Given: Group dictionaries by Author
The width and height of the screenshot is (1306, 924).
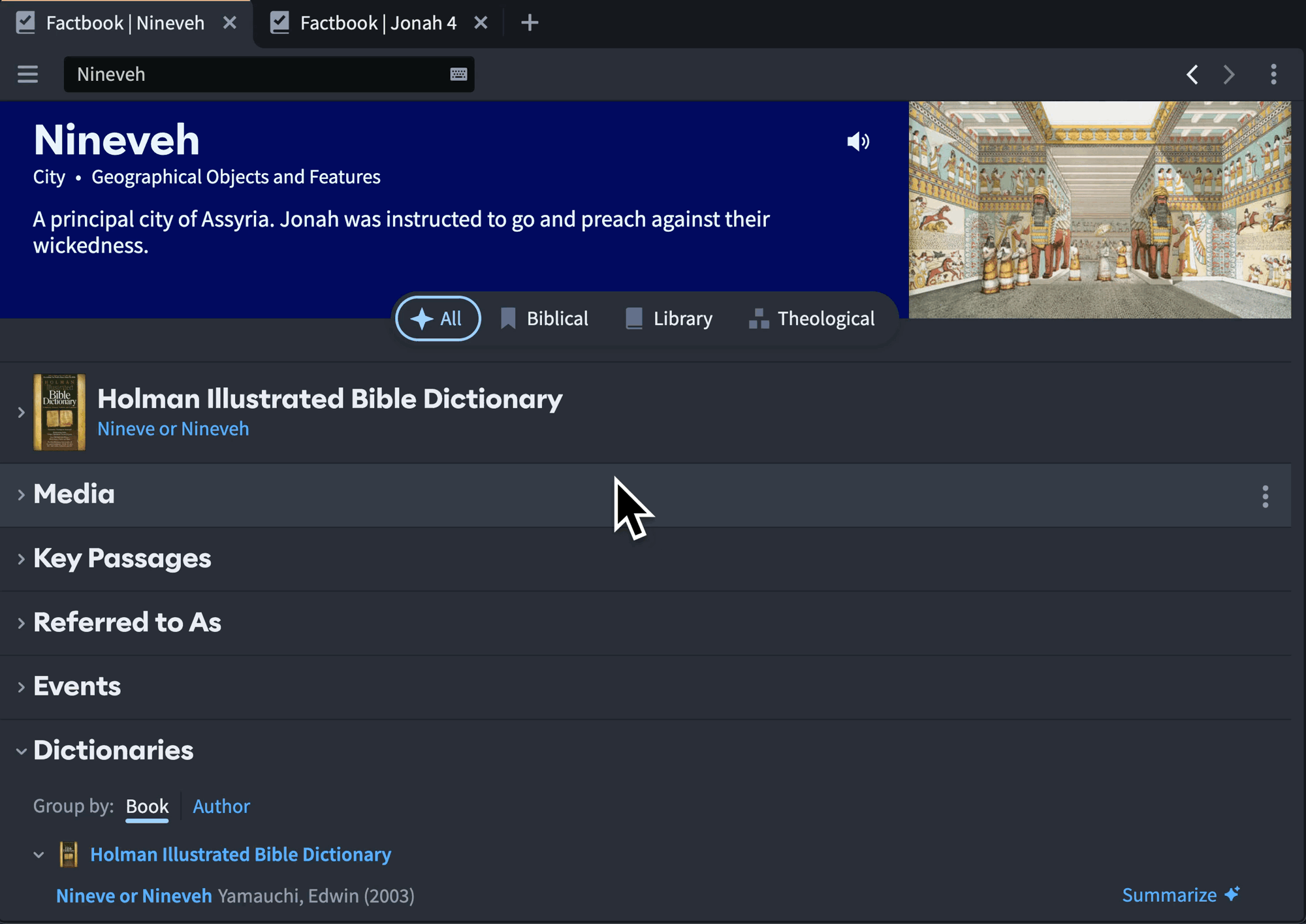Looking at the screenshot, I should tap(221, 806).
